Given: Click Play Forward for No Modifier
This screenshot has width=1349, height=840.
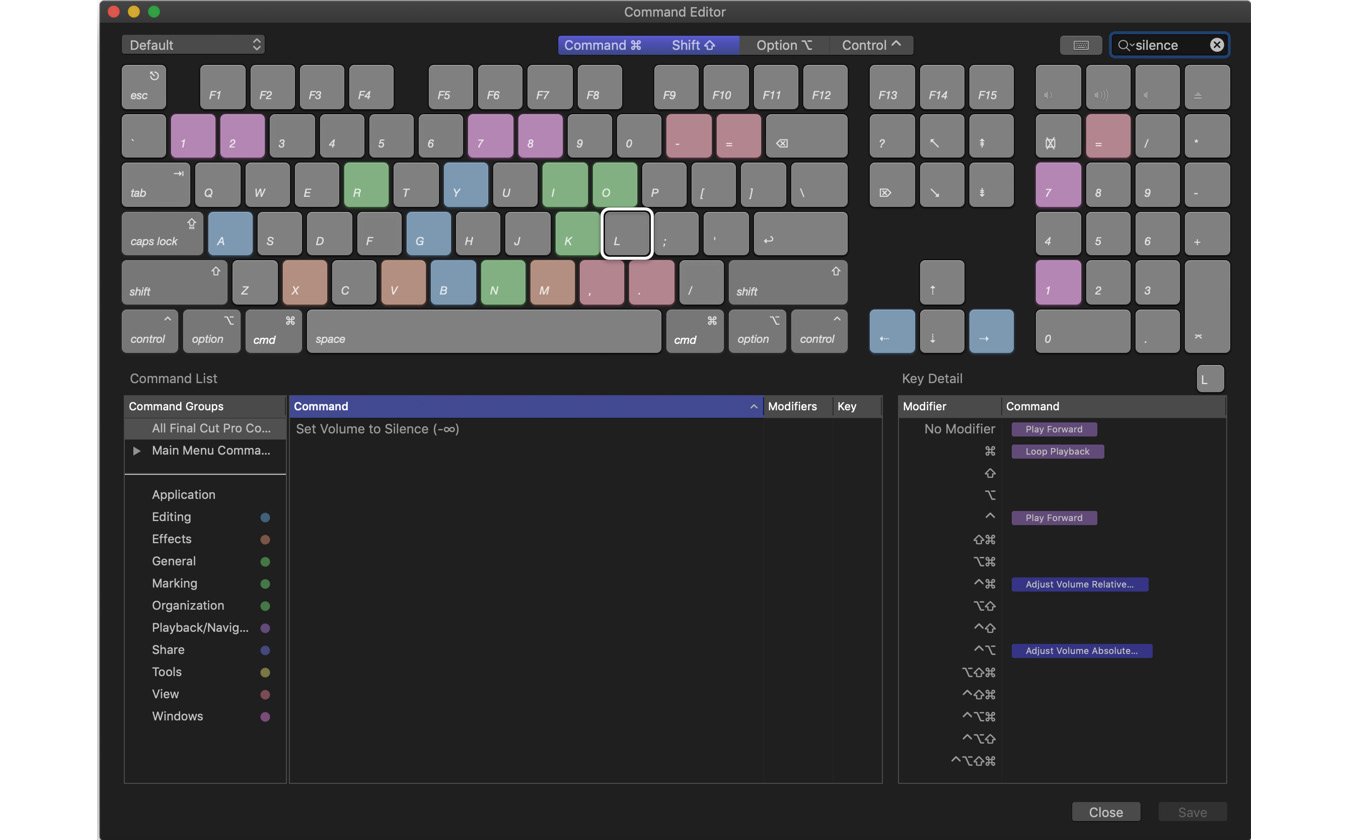Looking at the screenshot, I should pyautogui.click(x=1054, y=429).
